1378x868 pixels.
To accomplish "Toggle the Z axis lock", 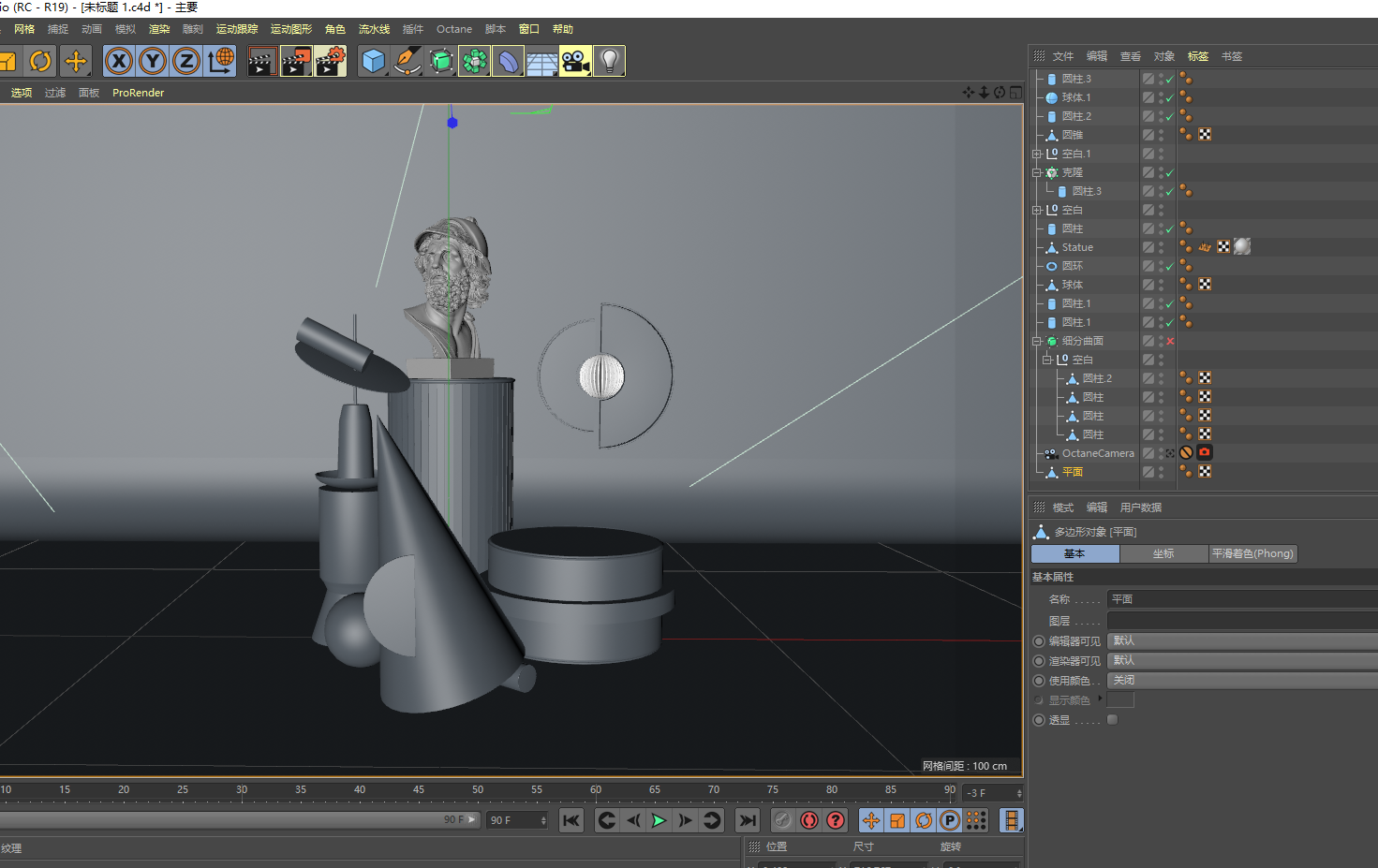I will pos(186,62).
